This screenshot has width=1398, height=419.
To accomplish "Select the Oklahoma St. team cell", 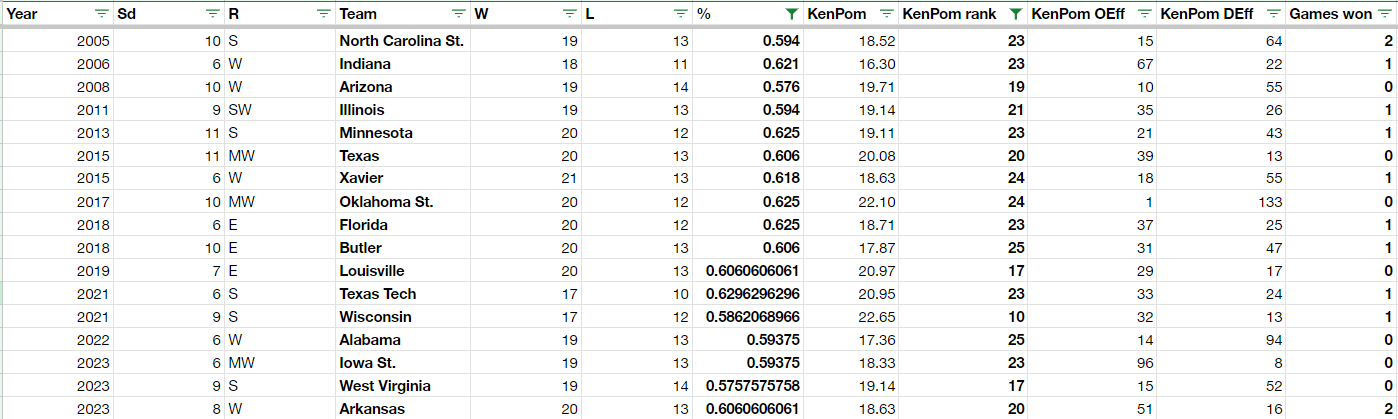I will point(402,202).
